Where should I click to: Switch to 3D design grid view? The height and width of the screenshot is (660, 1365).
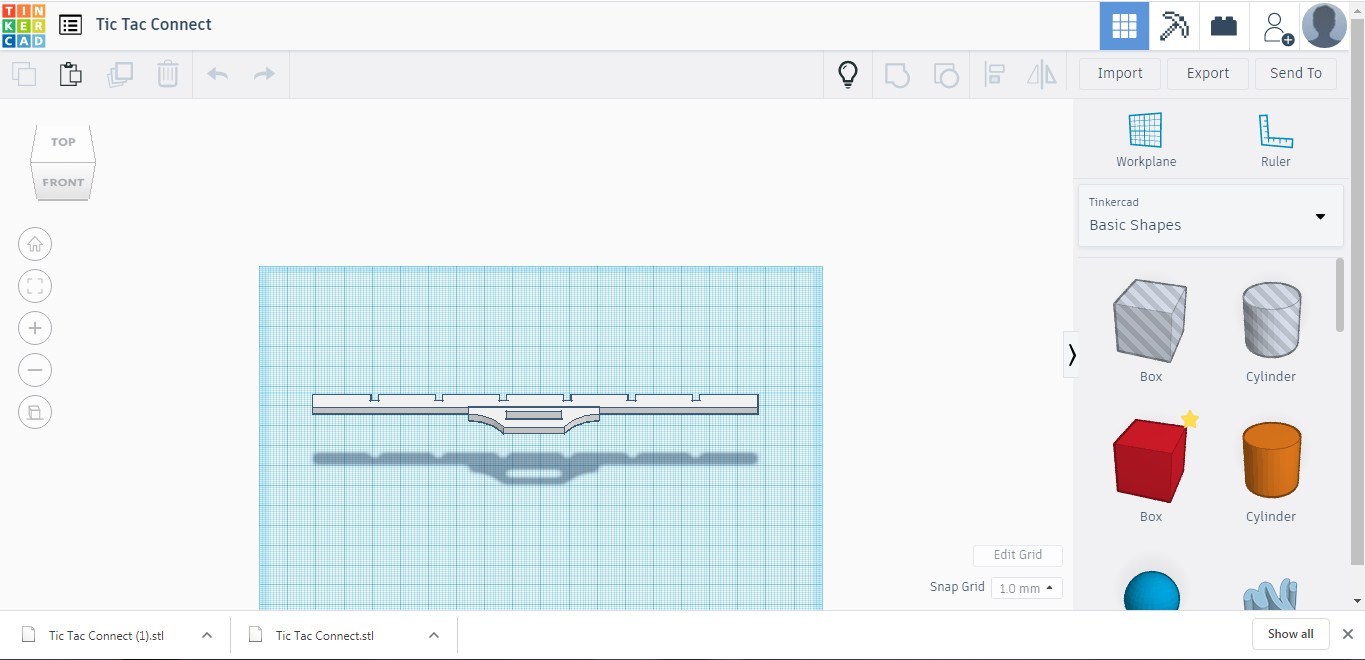tap(1124, 26)
